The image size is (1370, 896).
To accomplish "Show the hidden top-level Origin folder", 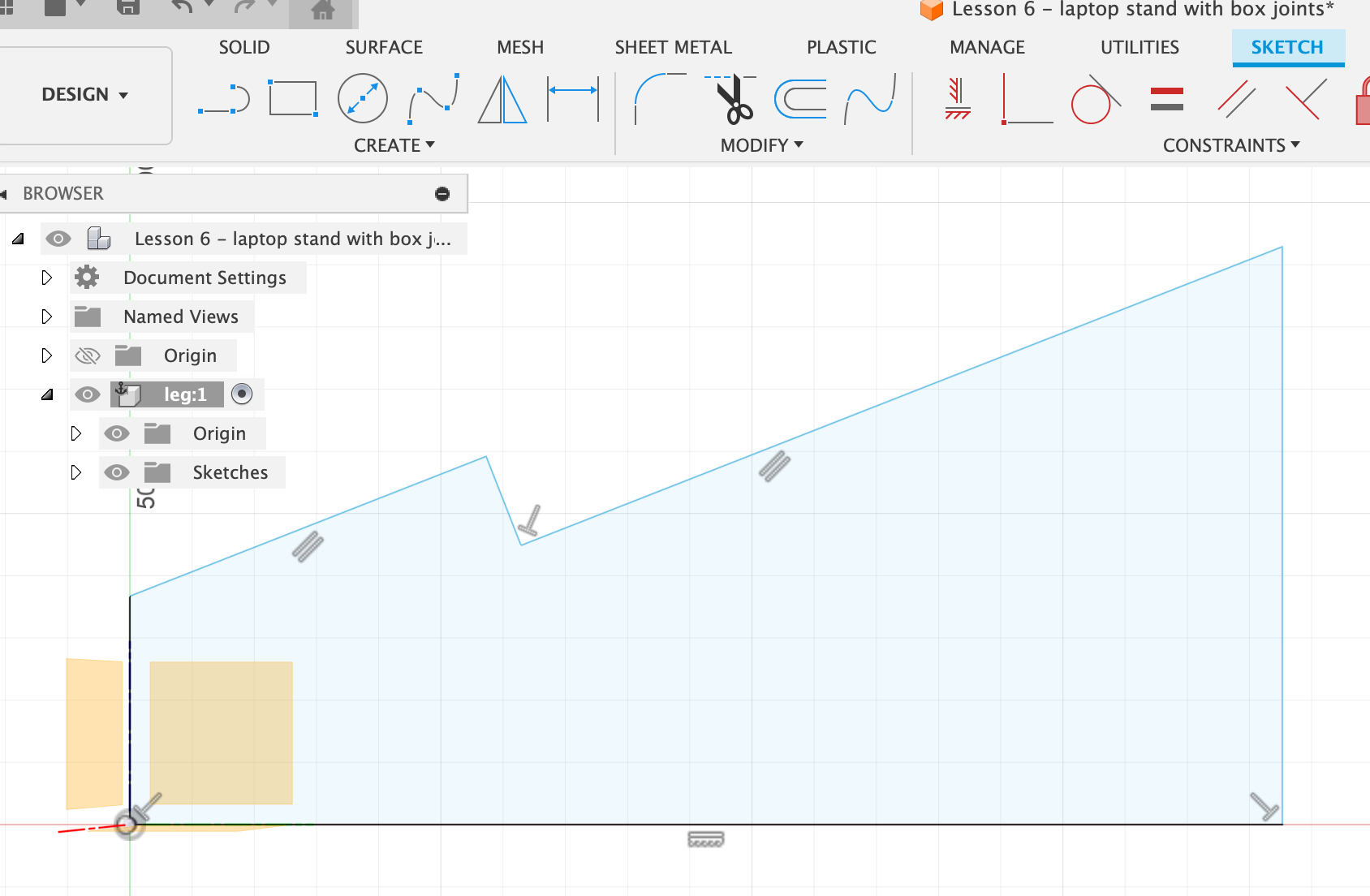I will point(88,355).
